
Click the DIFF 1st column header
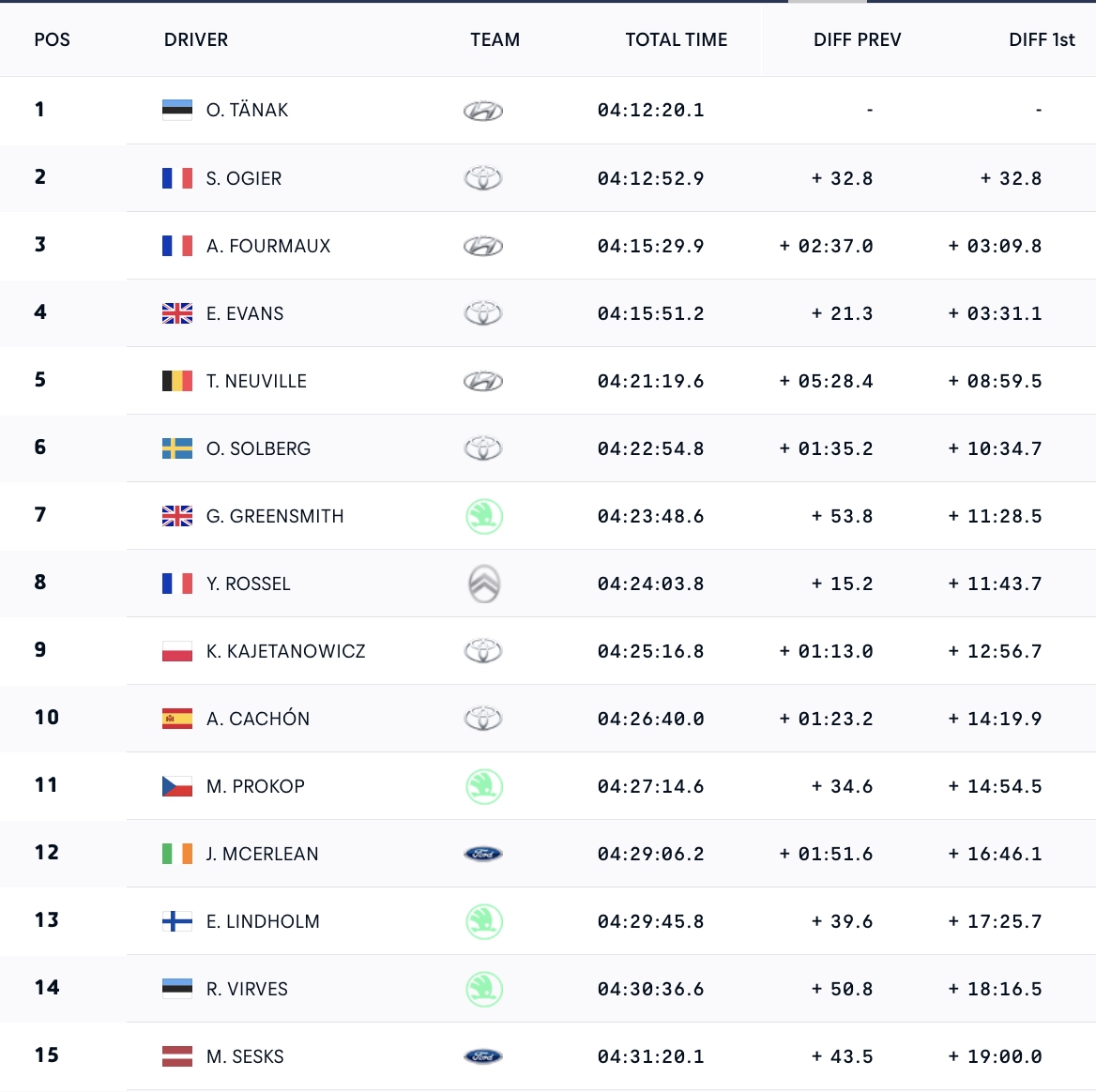point(1041,39)
